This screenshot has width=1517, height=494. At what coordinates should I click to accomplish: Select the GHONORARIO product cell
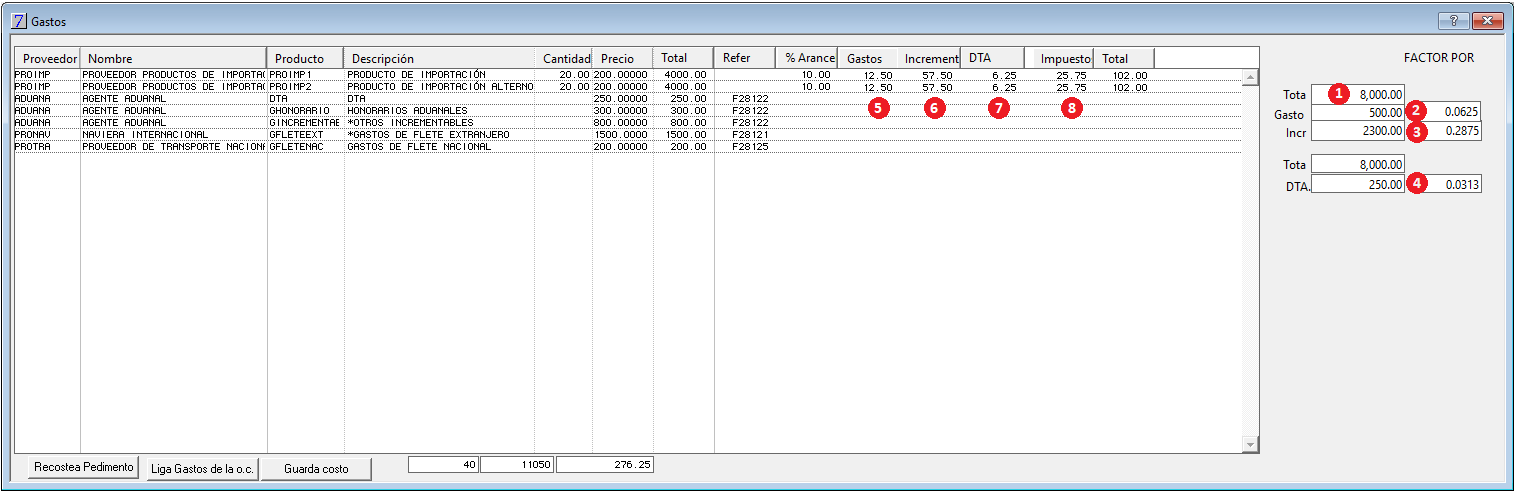[x=306, y=111]
